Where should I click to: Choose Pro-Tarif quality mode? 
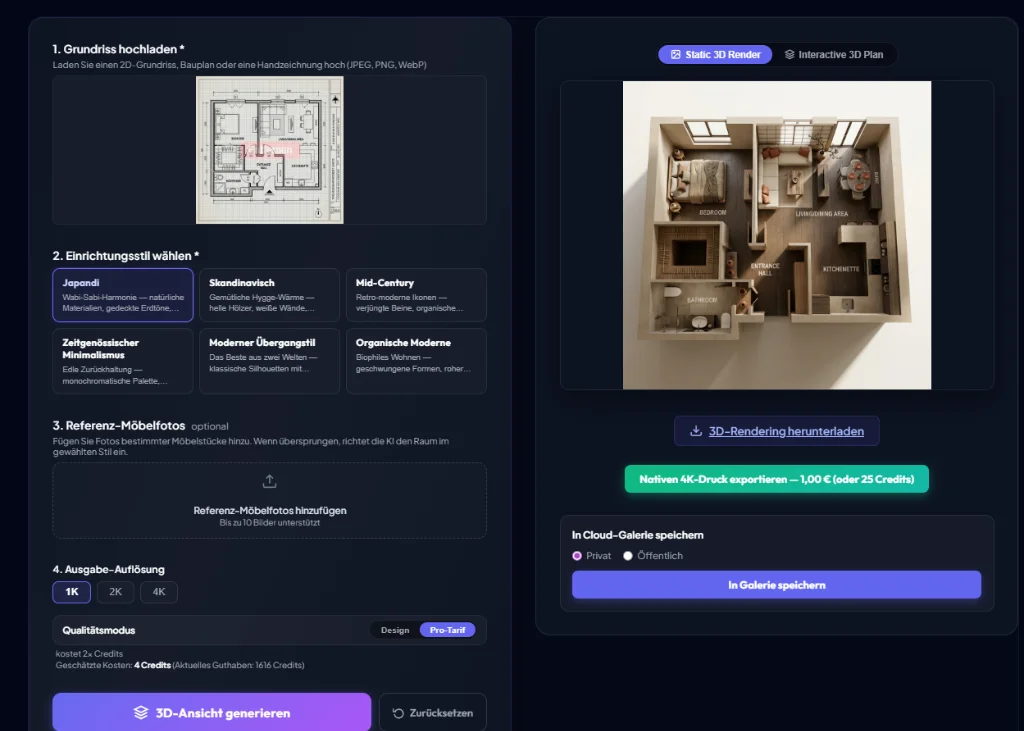click(x=447, y=630)
